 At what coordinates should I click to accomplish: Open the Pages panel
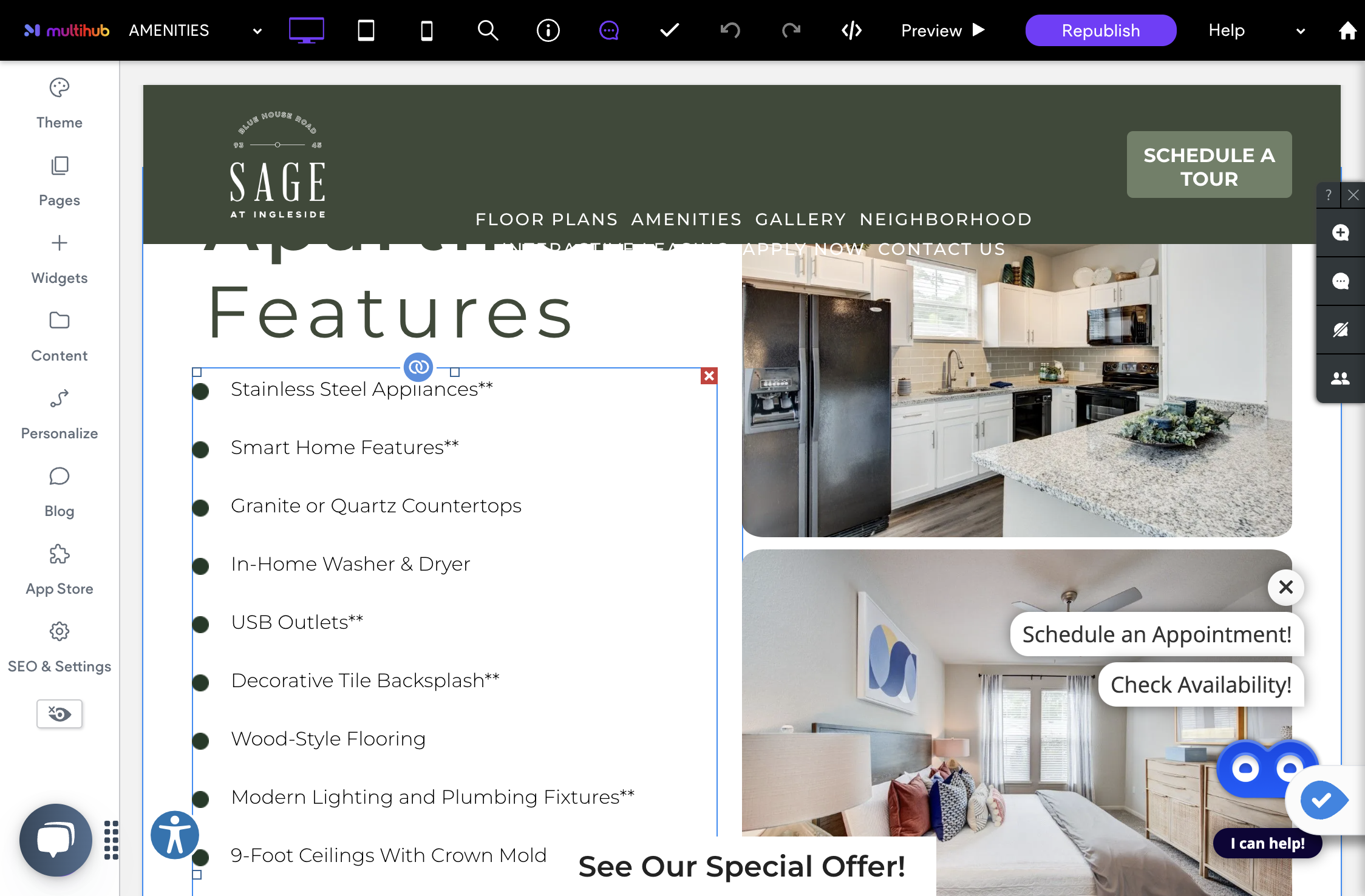[60, 182]
